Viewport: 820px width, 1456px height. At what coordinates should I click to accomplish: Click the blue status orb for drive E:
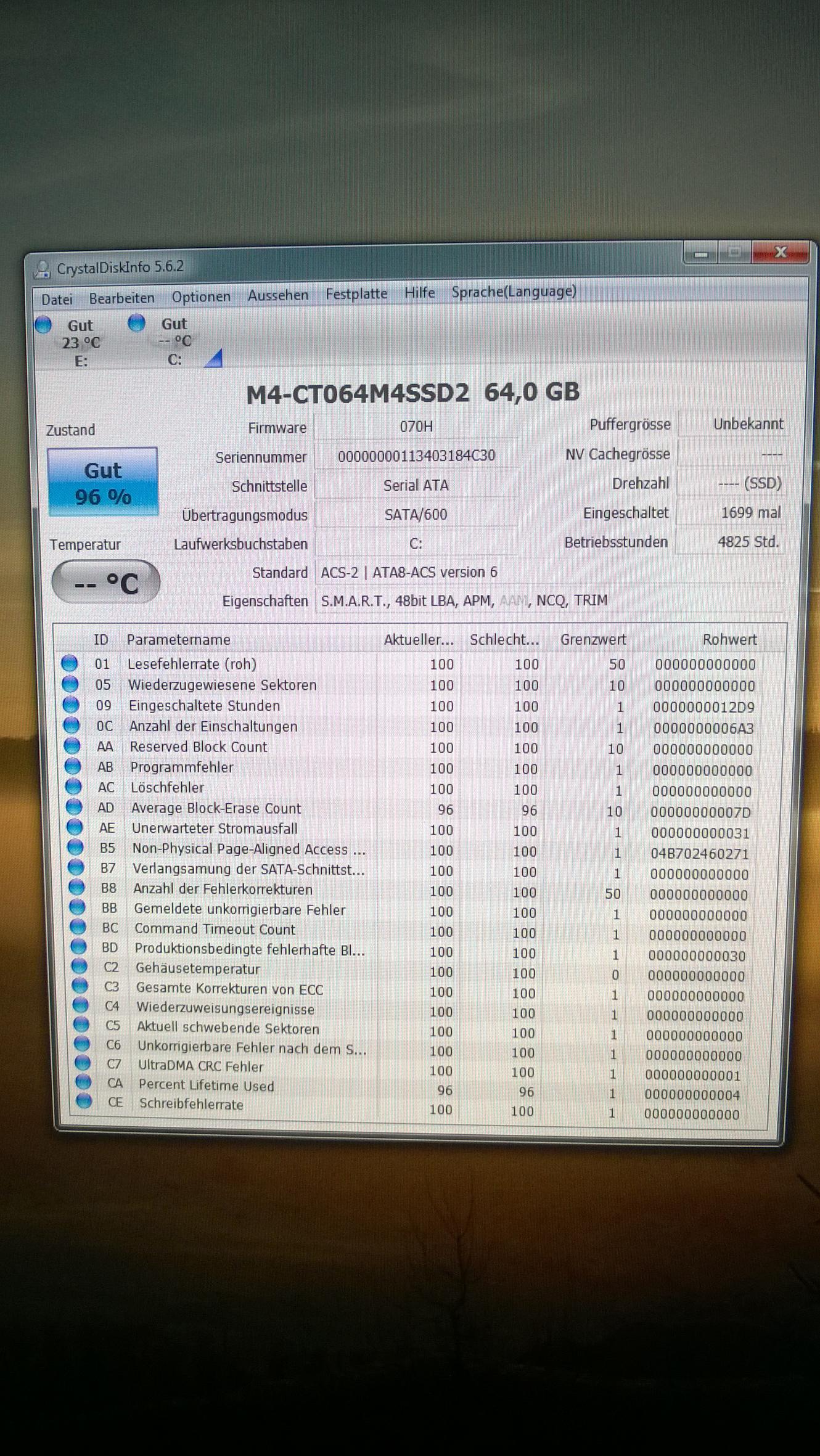[x=43, y=324]
